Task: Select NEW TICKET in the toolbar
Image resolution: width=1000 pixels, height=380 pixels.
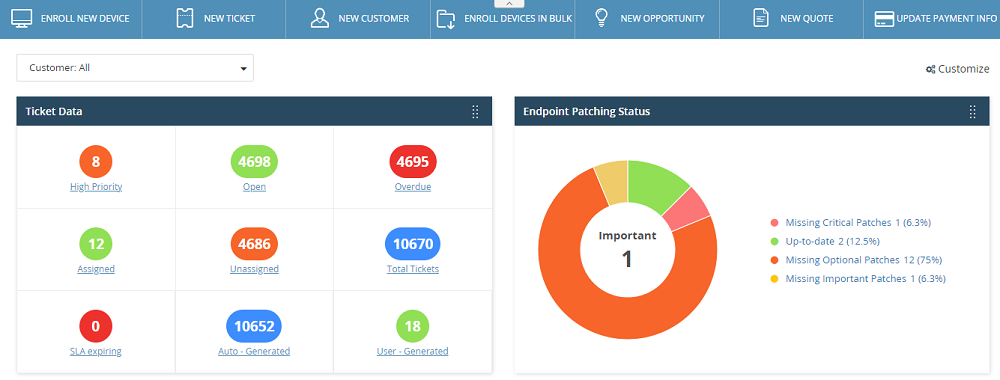Action: click(x=230, y=18)
